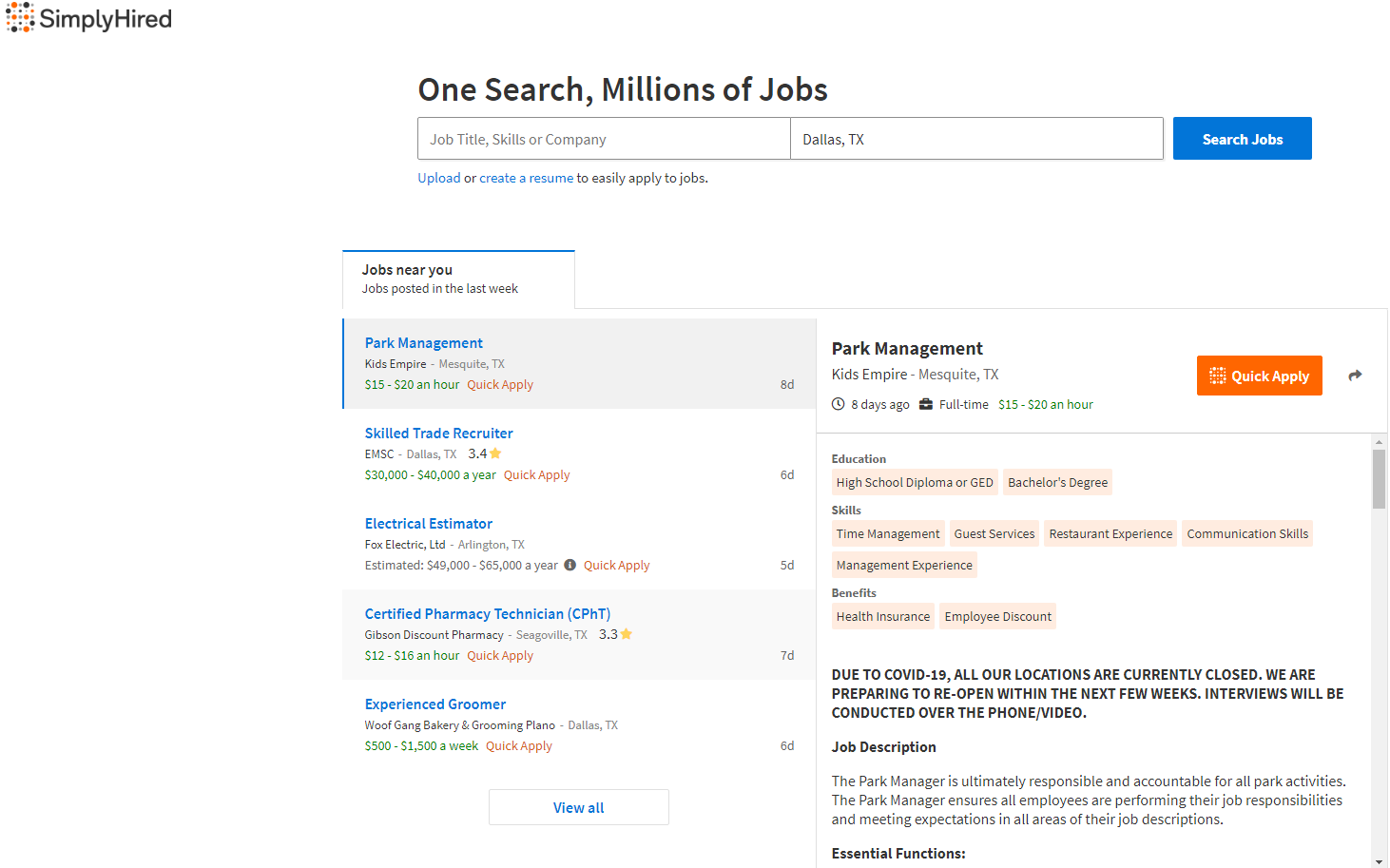The height and width of the screenshot is (868, 1390).
Task: Click the grid icon on Quick Apply button
Action: click(x=1216, y=376)
